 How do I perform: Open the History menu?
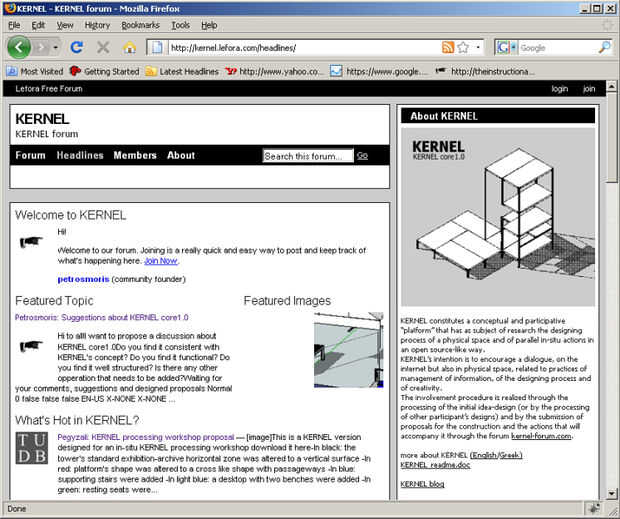(x=97, y=25)
